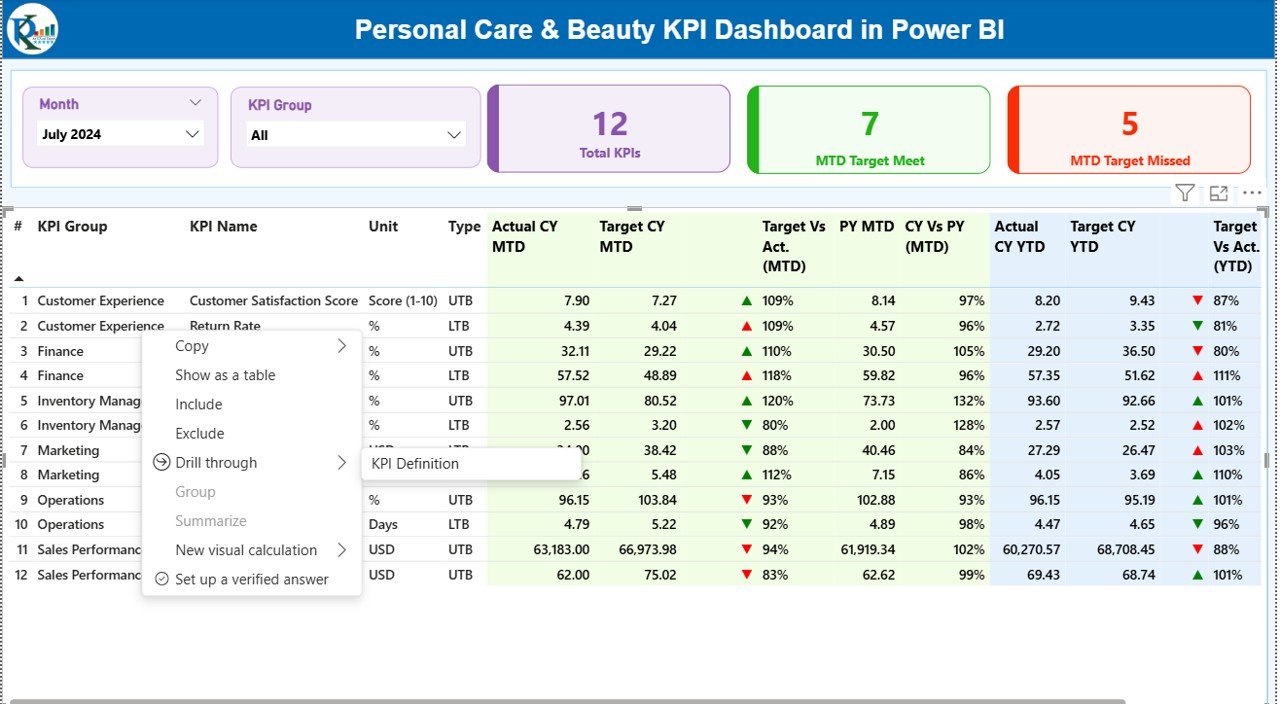Open the filter funnel icon above the table
The image size is (1280, 704).
1185,193
